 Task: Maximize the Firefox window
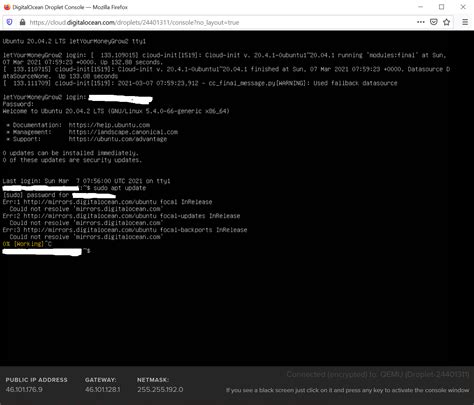[x=442, y=7]
